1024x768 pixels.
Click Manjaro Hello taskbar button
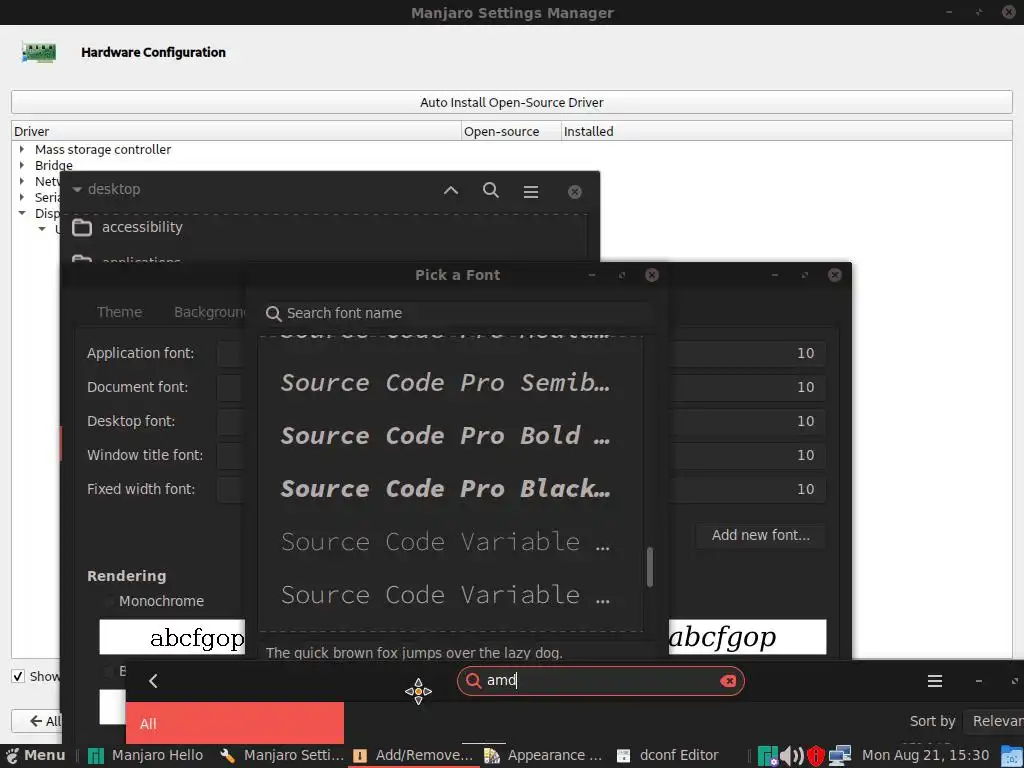coord(146,756)
